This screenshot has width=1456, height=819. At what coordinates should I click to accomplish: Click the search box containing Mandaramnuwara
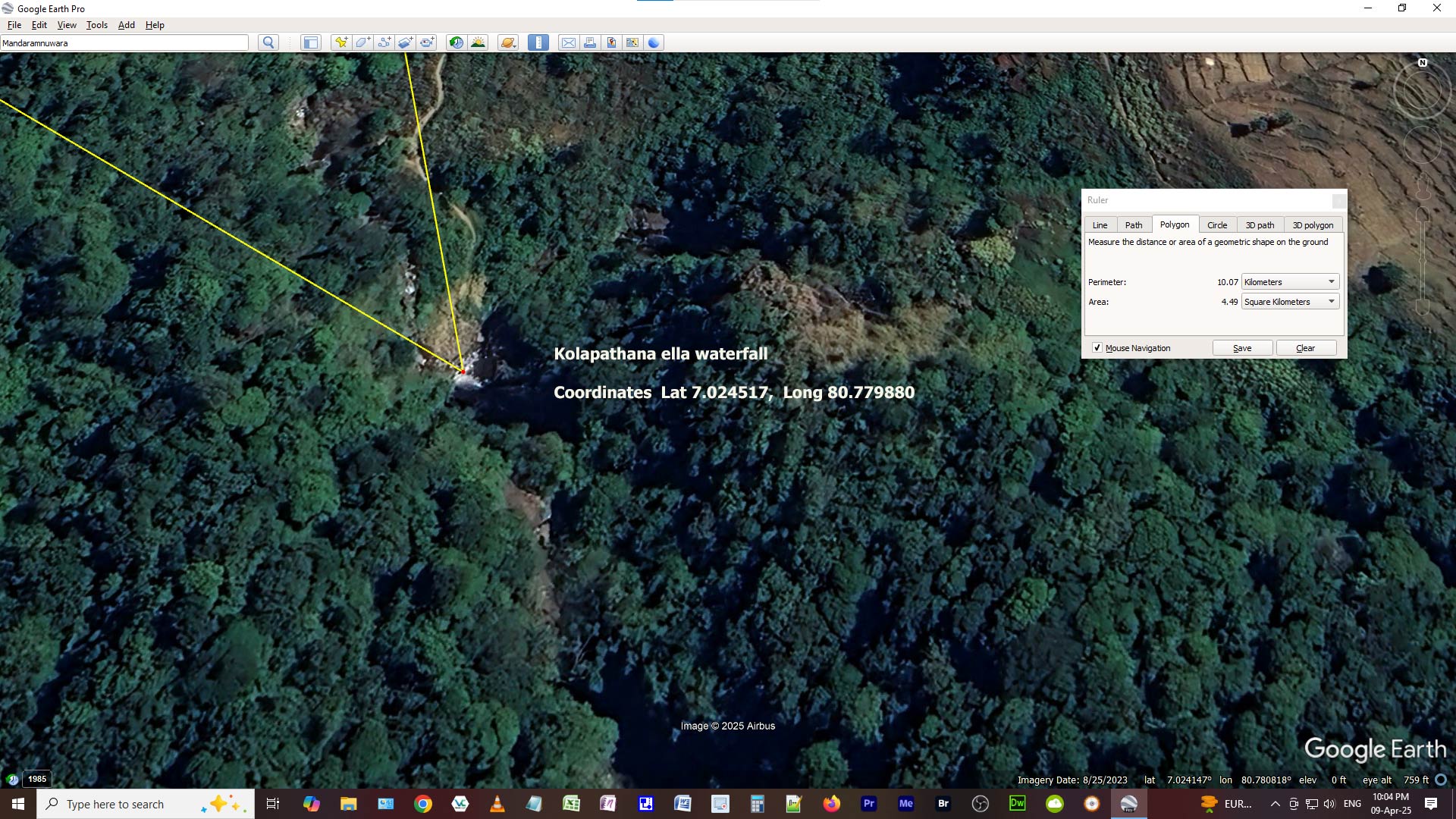tap(124, 43)
